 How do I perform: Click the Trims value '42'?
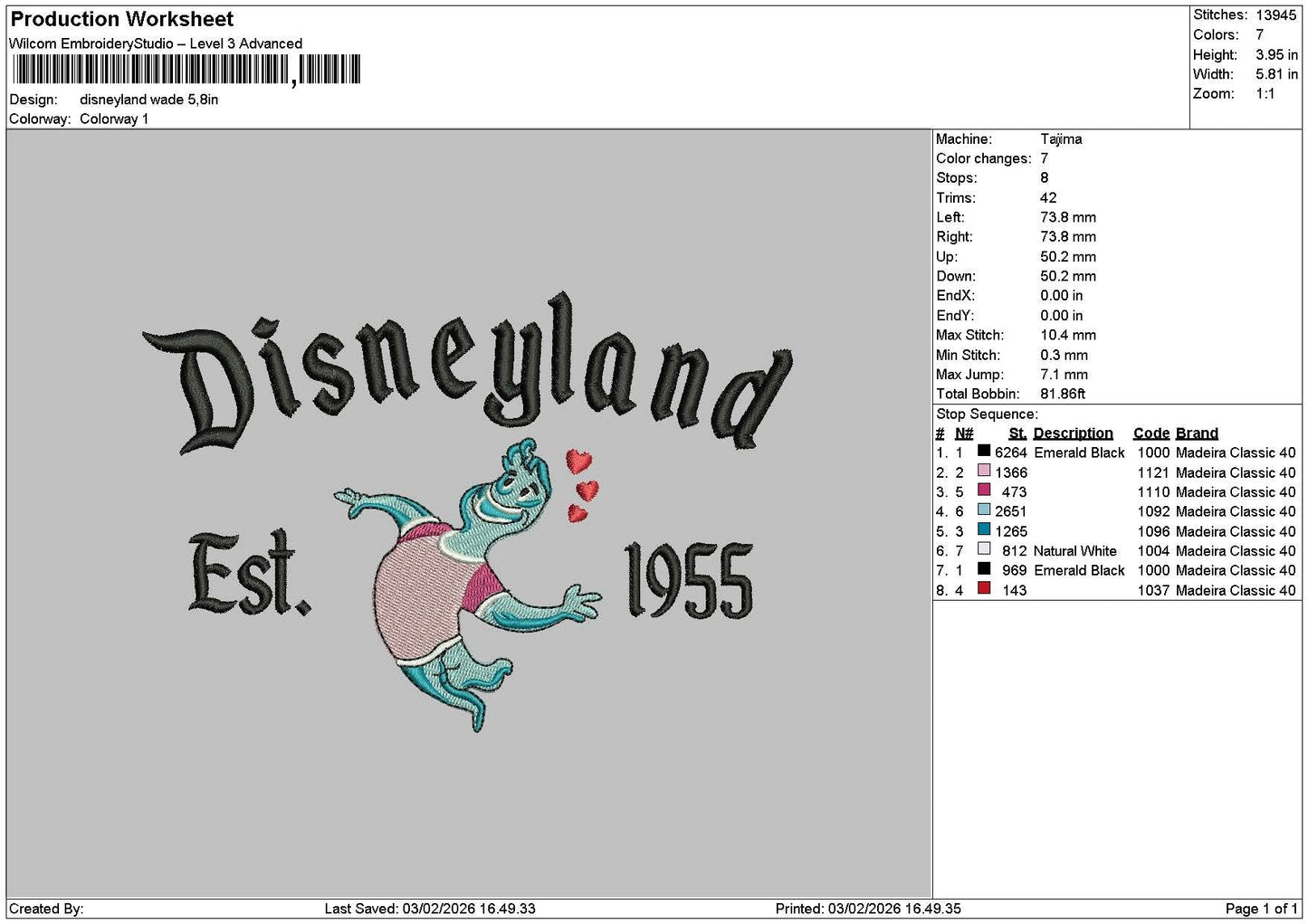click(x=1048, y=198)
